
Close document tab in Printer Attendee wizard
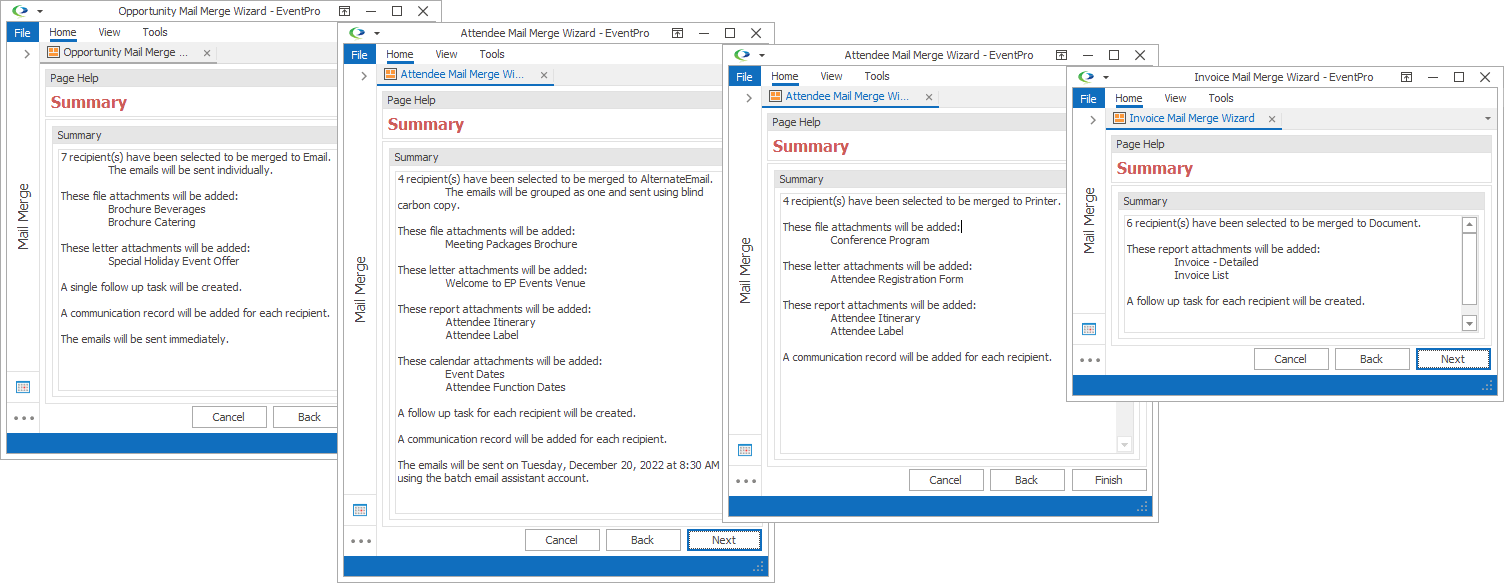(929, 97)
